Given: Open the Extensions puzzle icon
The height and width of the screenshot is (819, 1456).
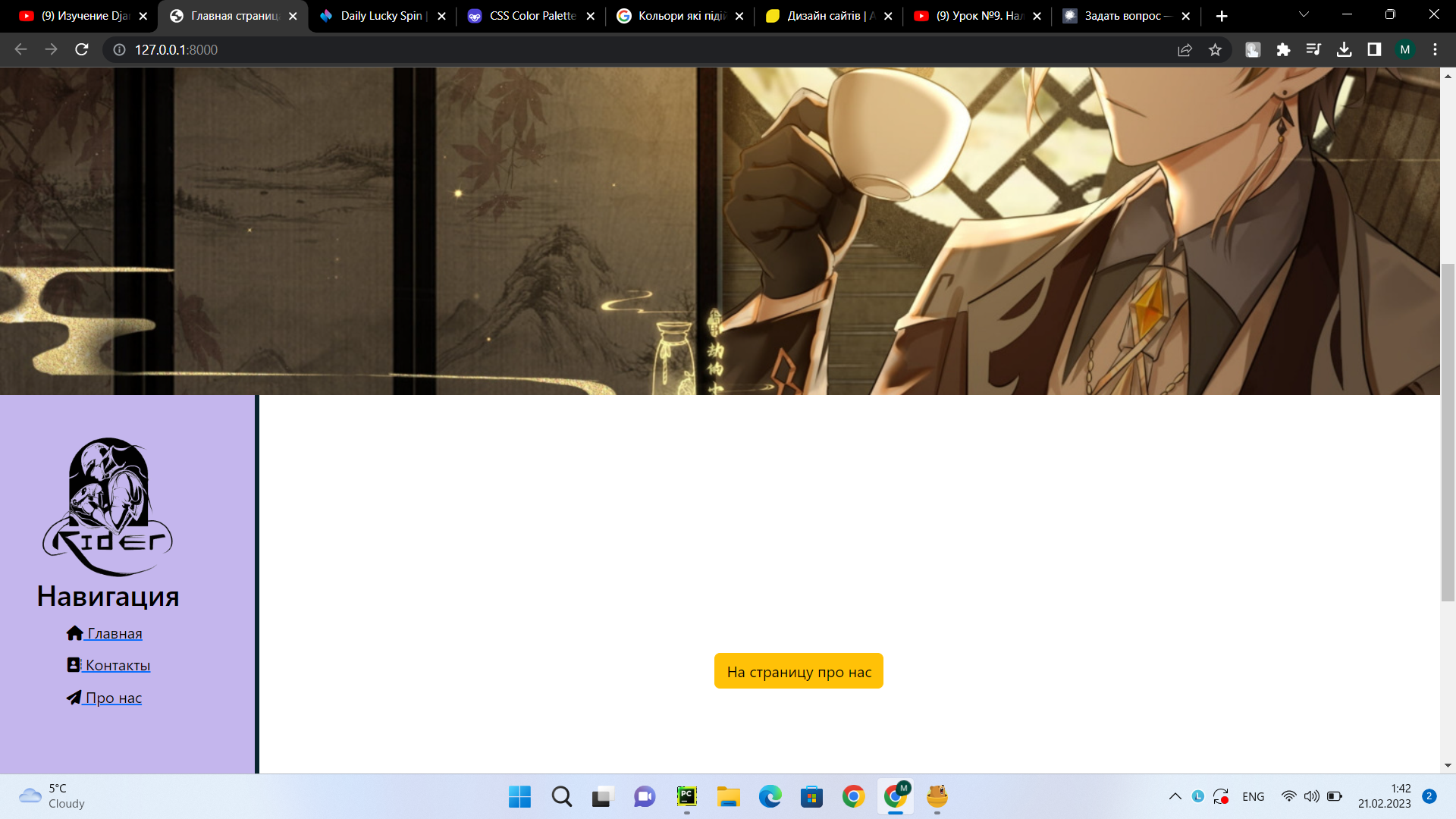Looking at the screenshot, I should coord(1283,49).
